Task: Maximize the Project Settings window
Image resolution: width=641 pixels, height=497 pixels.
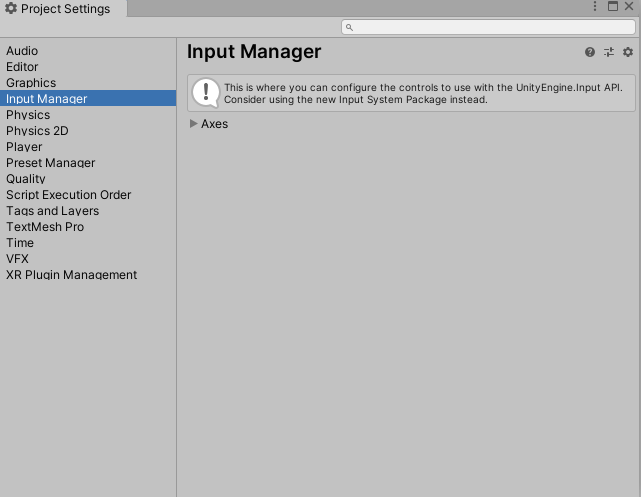Action: (x=613, y=6)
